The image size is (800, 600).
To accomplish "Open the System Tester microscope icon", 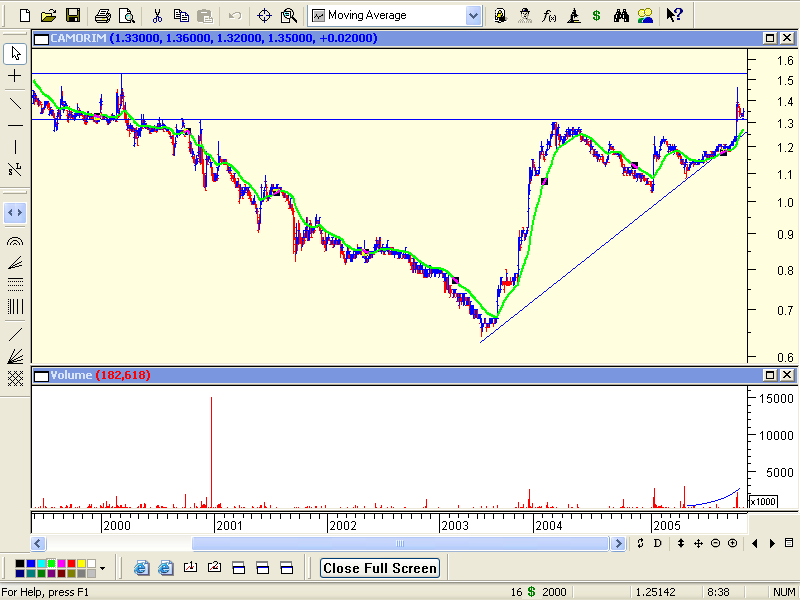I will point(573,16).
